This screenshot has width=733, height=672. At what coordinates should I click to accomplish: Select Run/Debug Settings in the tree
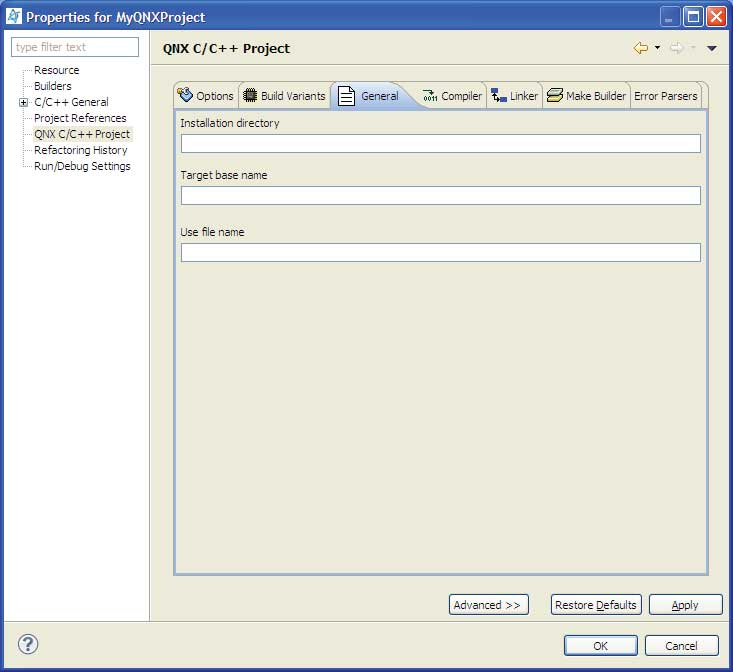coord(82,166)
